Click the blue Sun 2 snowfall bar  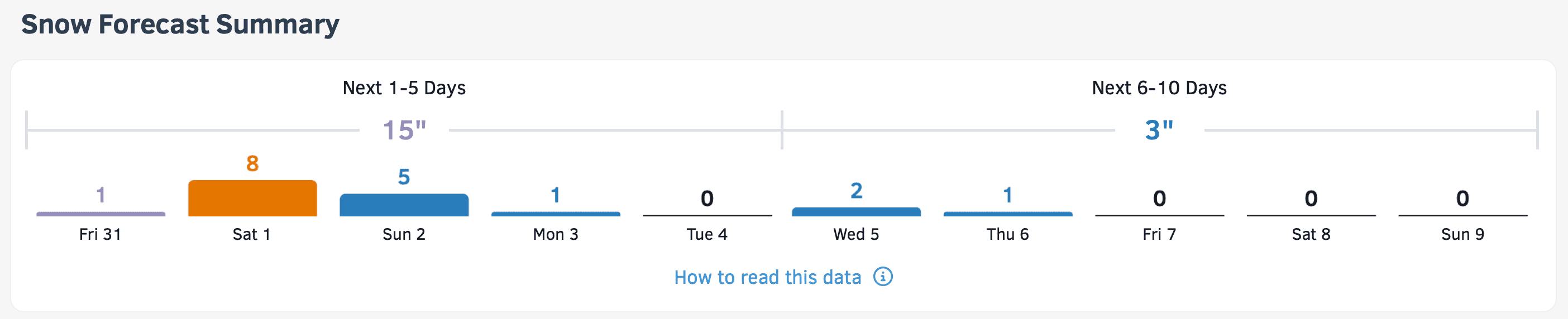404,205
